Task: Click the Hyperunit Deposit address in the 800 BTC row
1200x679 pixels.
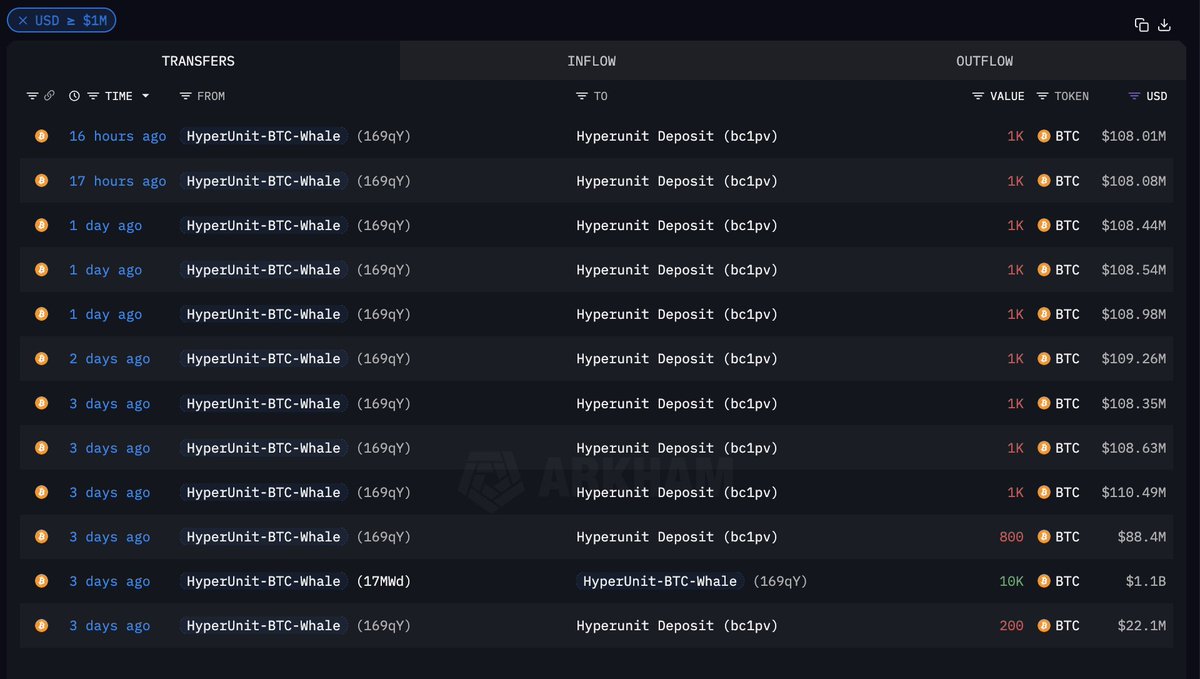Action: (x=677, y=537)
